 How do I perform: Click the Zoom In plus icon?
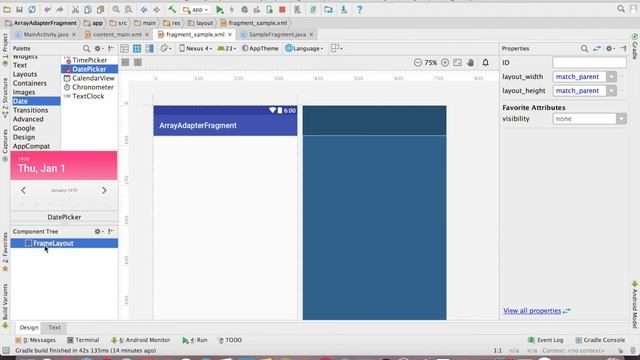(x=445, y=62)
